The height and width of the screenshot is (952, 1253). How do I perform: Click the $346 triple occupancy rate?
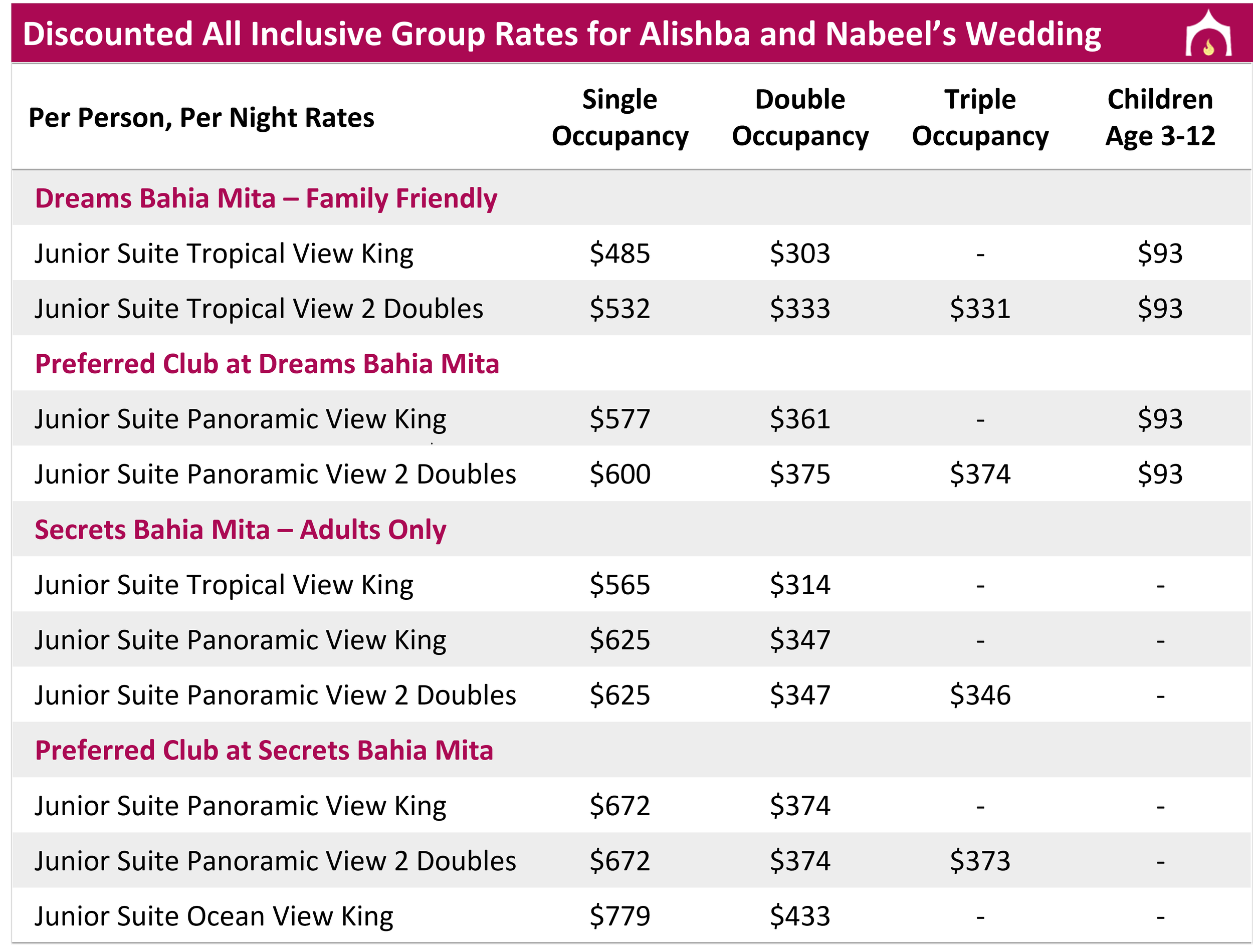[980, 695]
